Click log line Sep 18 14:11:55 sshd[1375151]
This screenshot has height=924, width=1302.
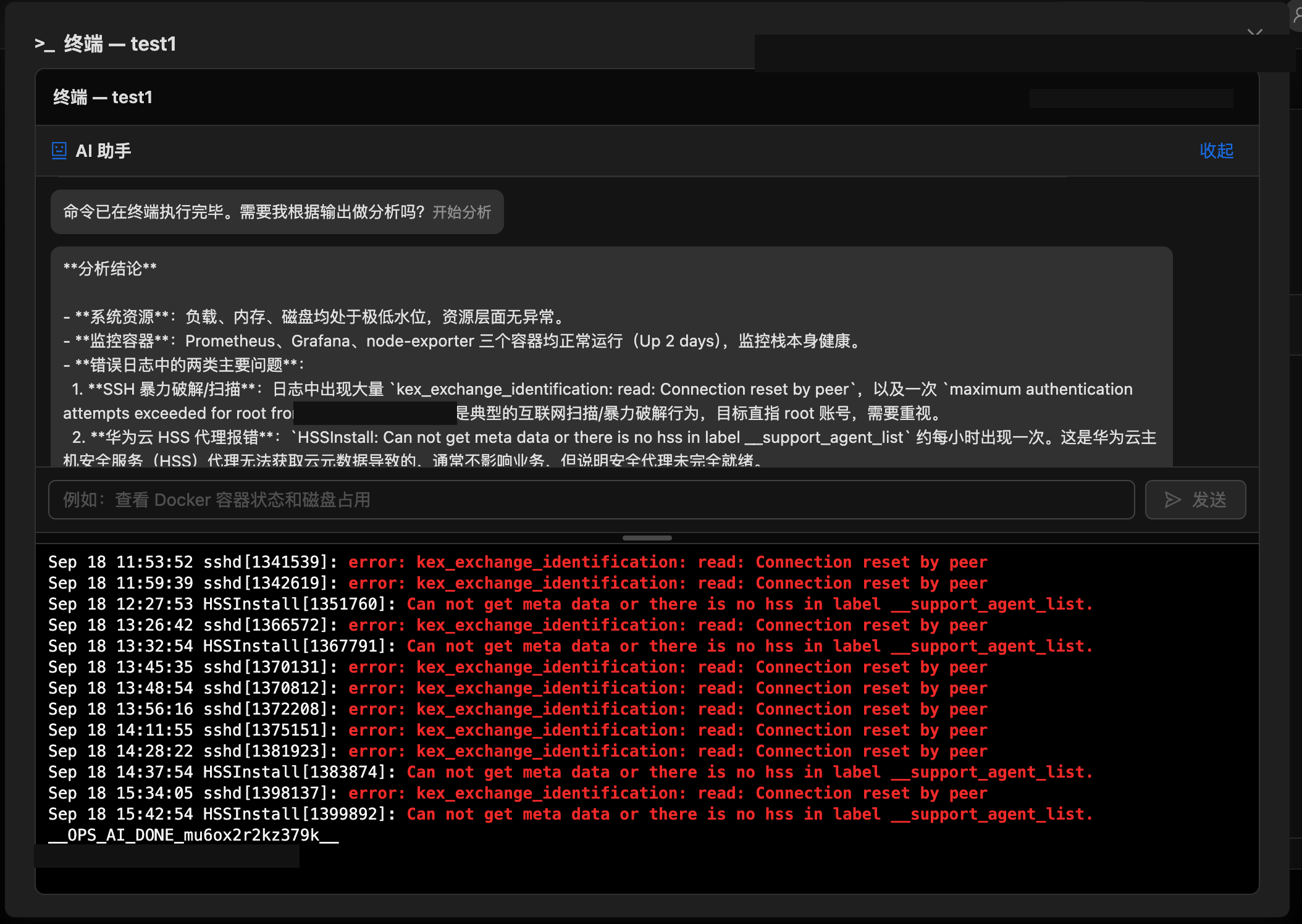tap(518, 730)
